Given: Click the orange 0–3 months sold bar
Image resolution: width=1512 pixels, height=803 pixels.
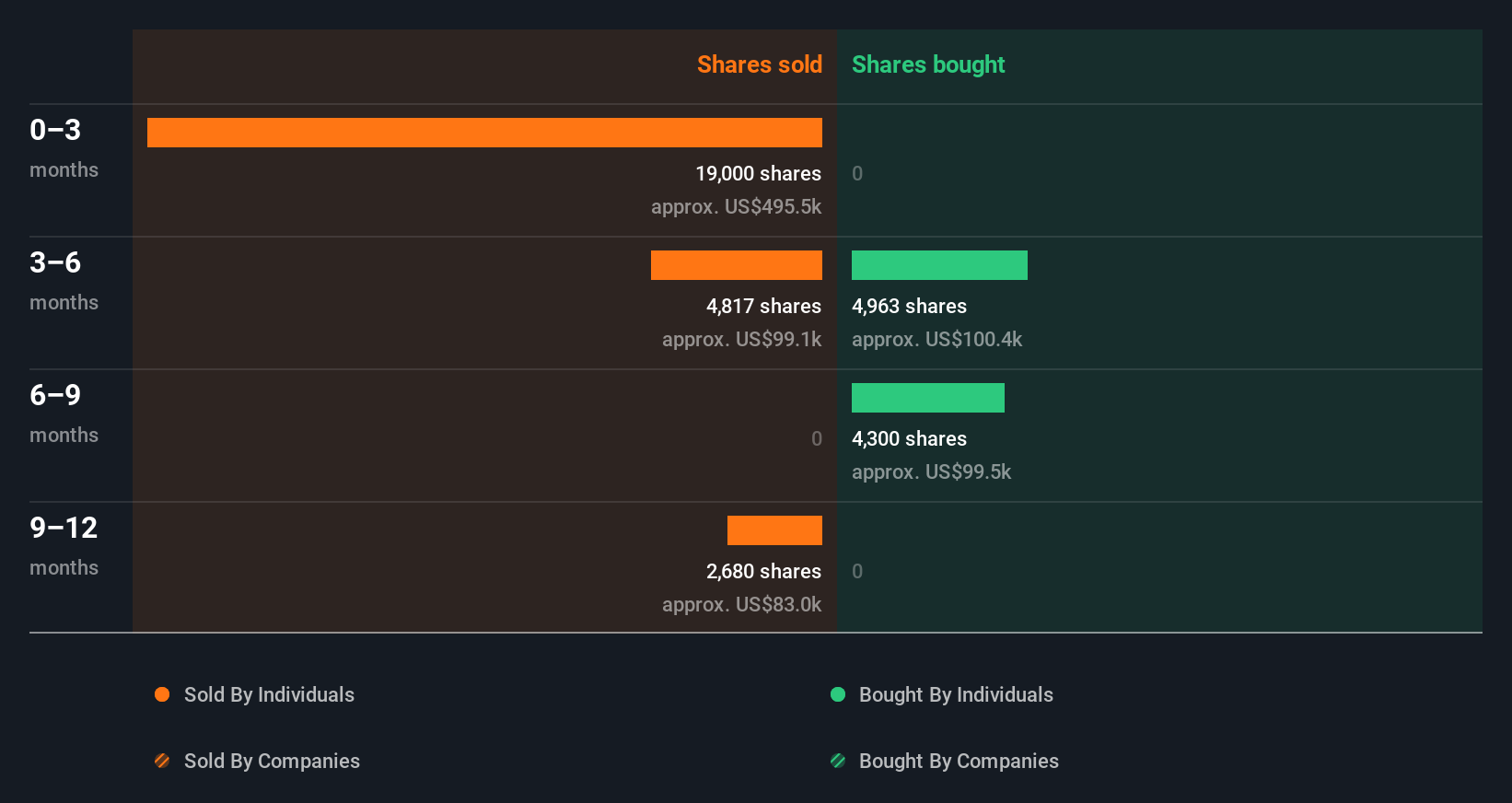Looking at the screenshot, I should 484,133.
